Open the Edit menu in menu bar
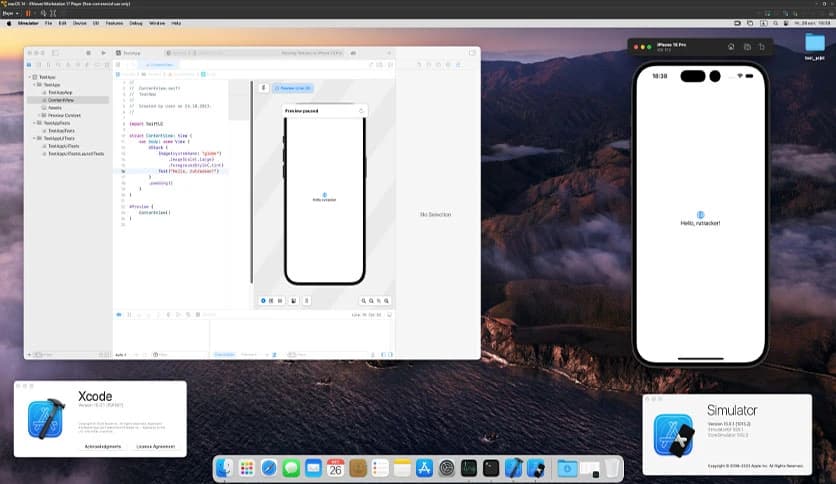This screenshot has width=836, height=484. click(63, 23)
